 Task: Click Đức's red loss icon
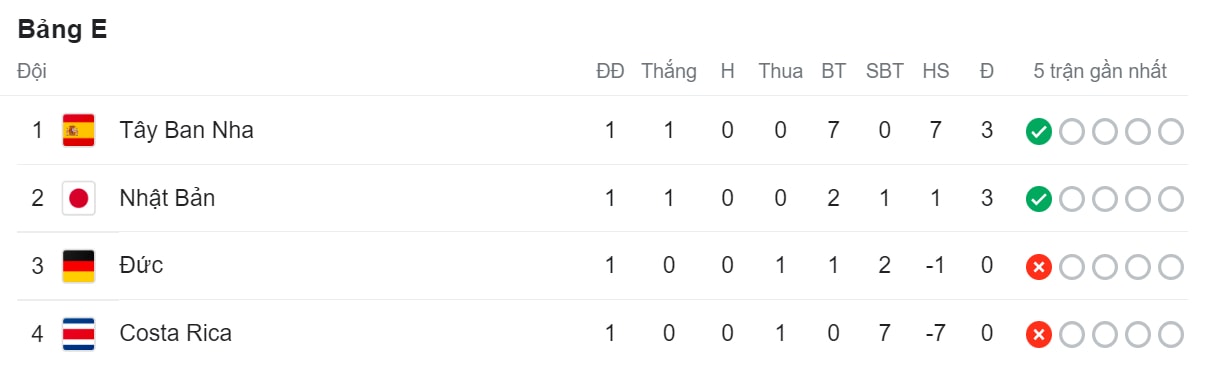[1039, 267]
